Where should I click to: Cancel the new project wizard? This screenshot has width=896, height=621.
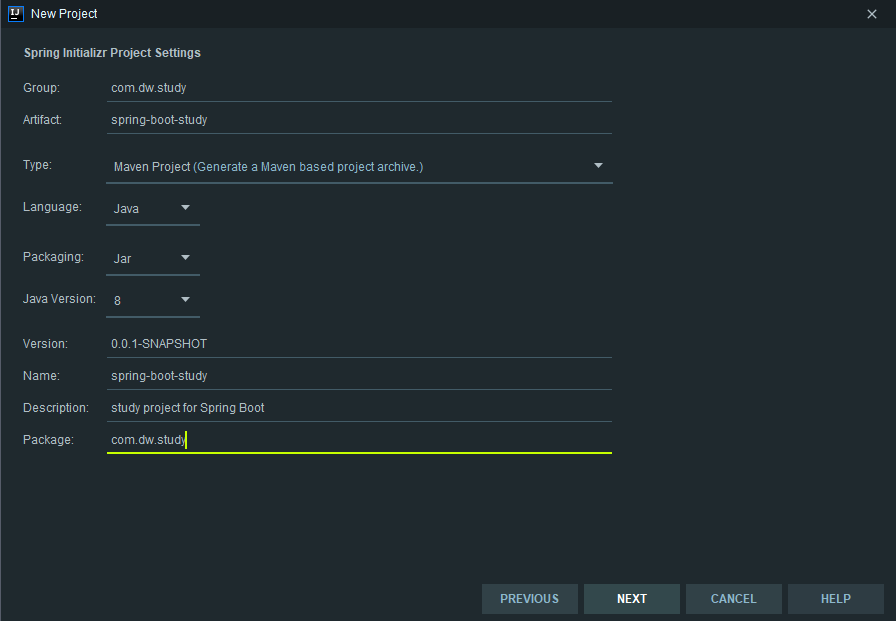pyautogui.click(x=734, y=599)
